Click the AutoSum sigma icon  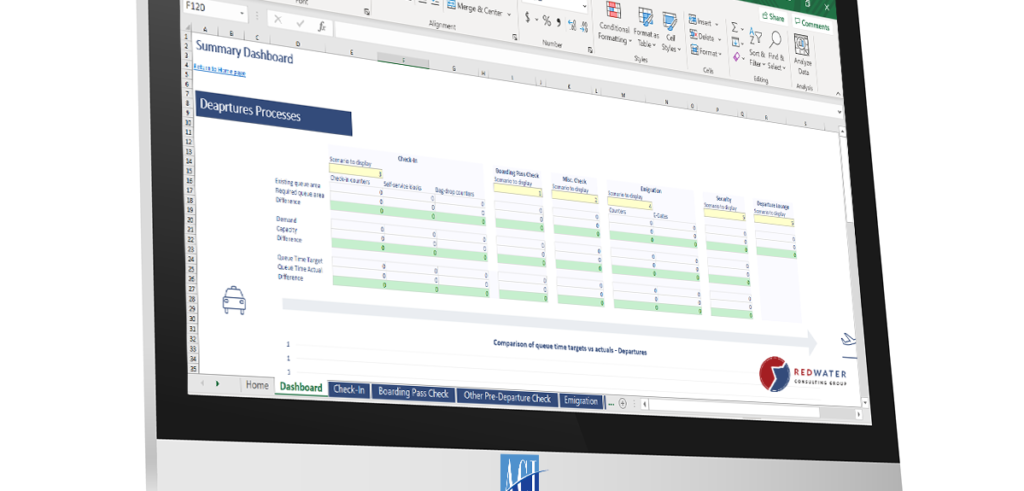(x=735, y=27)
